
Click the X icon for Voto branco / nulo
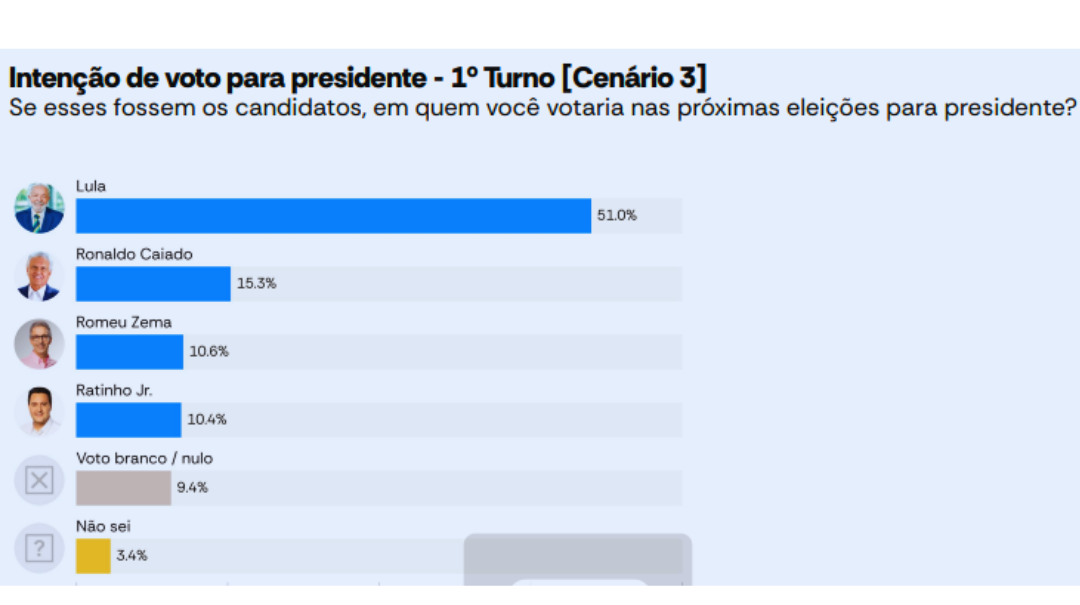click(39, 481)
